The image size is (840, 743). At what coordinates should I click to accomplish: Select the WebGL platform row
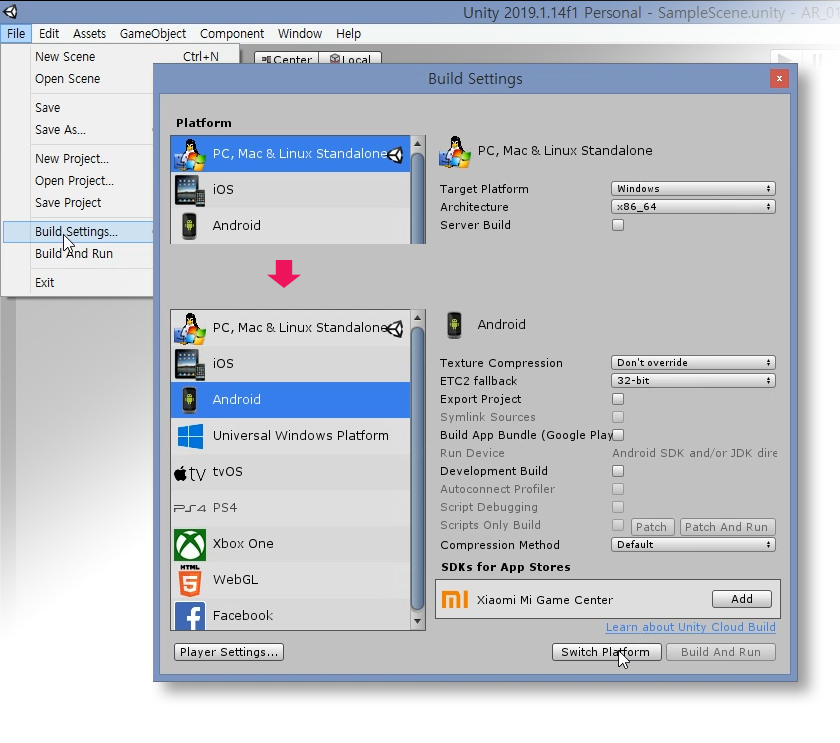[x=291, y=580]
